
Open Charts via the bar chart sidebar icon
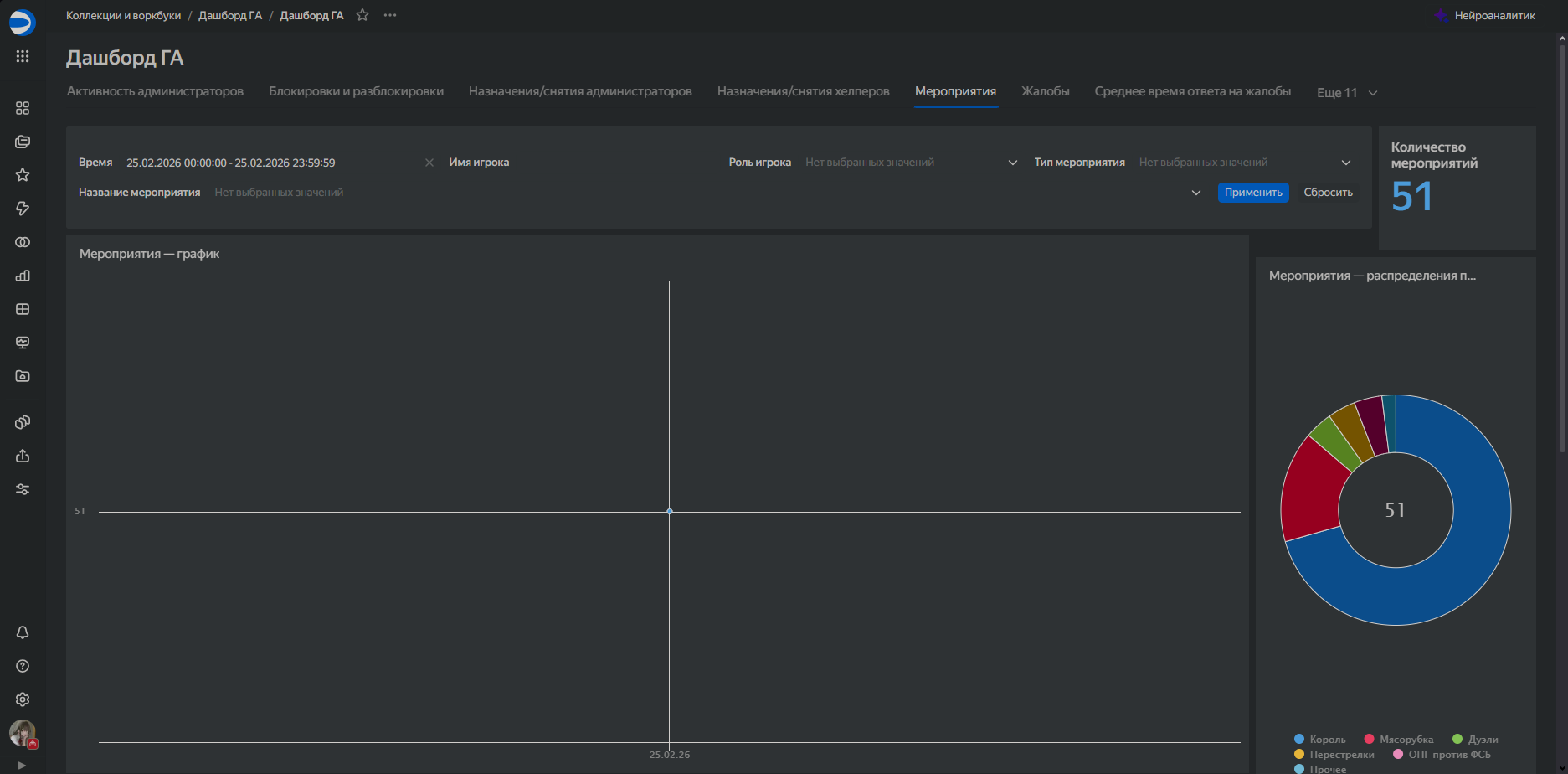[23, 276]
